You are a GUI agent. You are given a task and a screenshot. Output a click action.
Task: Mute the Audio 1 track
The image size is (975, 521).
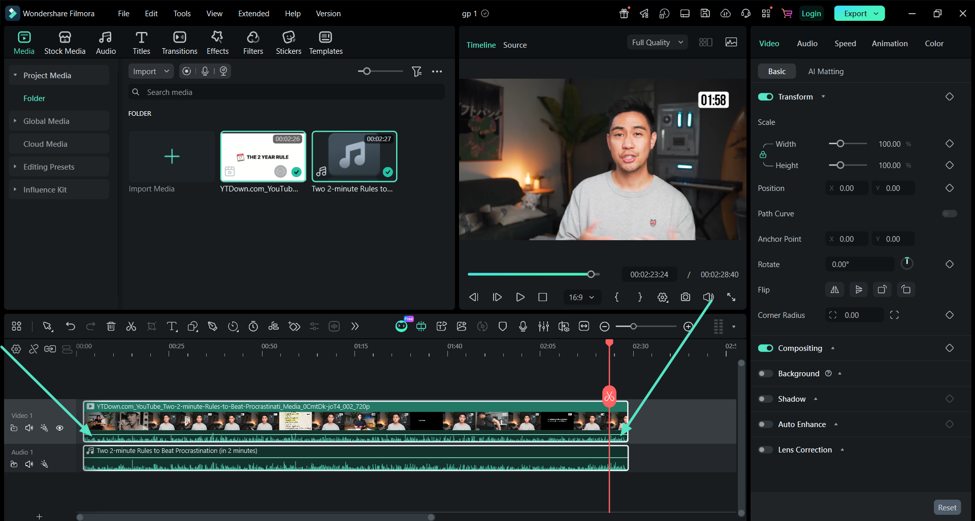(29, 464)
